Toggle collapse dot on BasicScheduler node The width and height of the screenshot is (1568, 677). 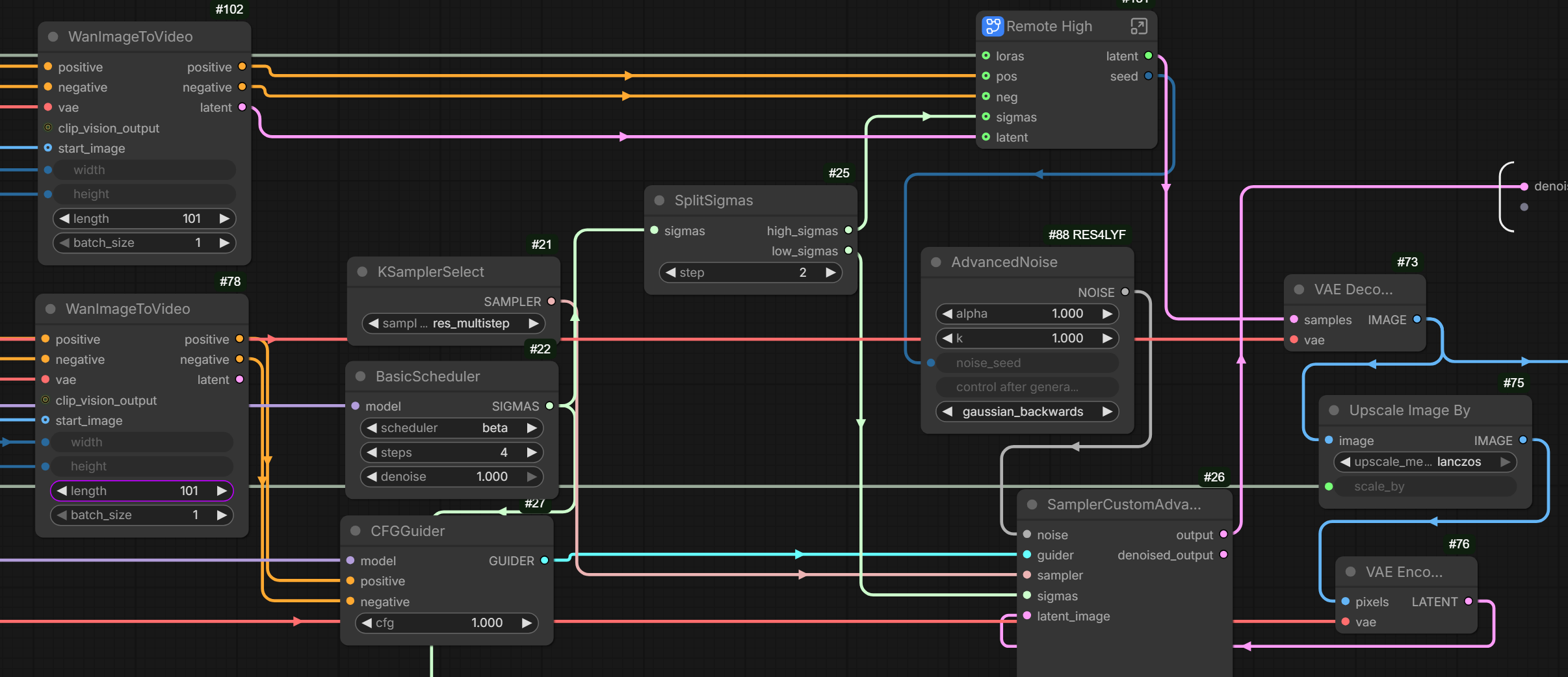coord(361,377)
